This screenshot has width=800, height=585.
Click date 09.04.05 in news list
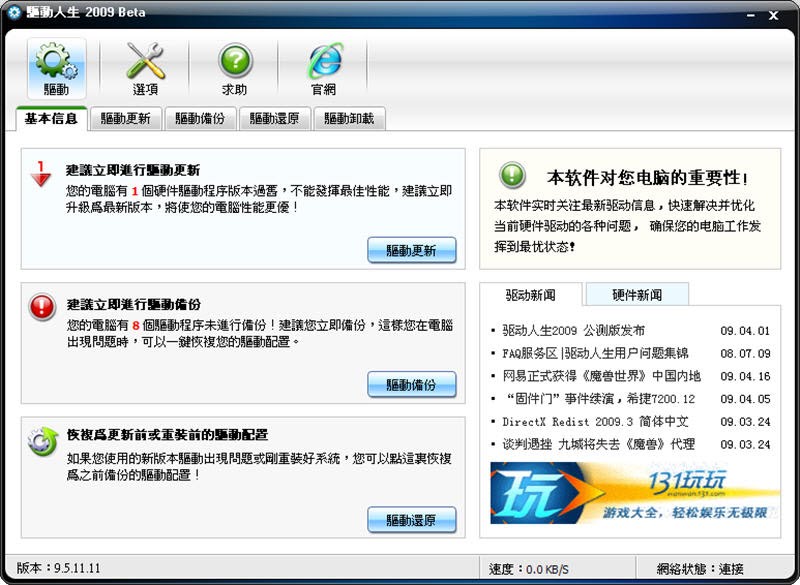point(745,398)
